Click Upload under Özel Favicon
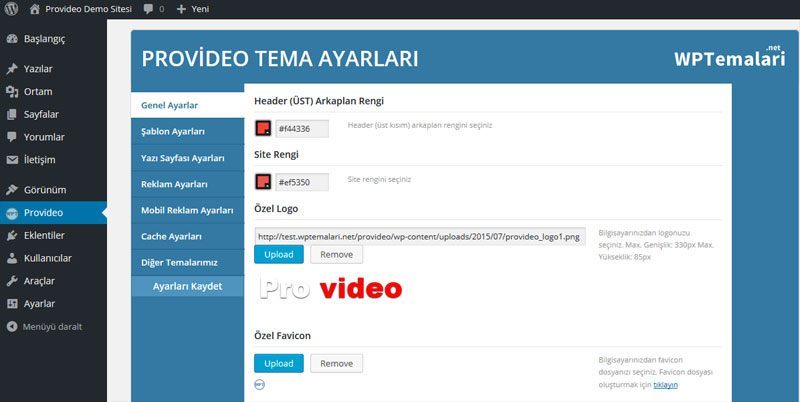Screen dimensions: 800x402 pyautogui.click(x=279, y=364)
